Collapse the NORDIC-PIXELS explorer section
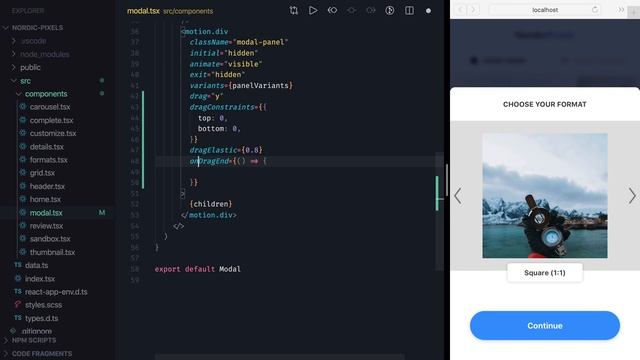Viewport: 640px width, 360px height. tap(6, 28)
